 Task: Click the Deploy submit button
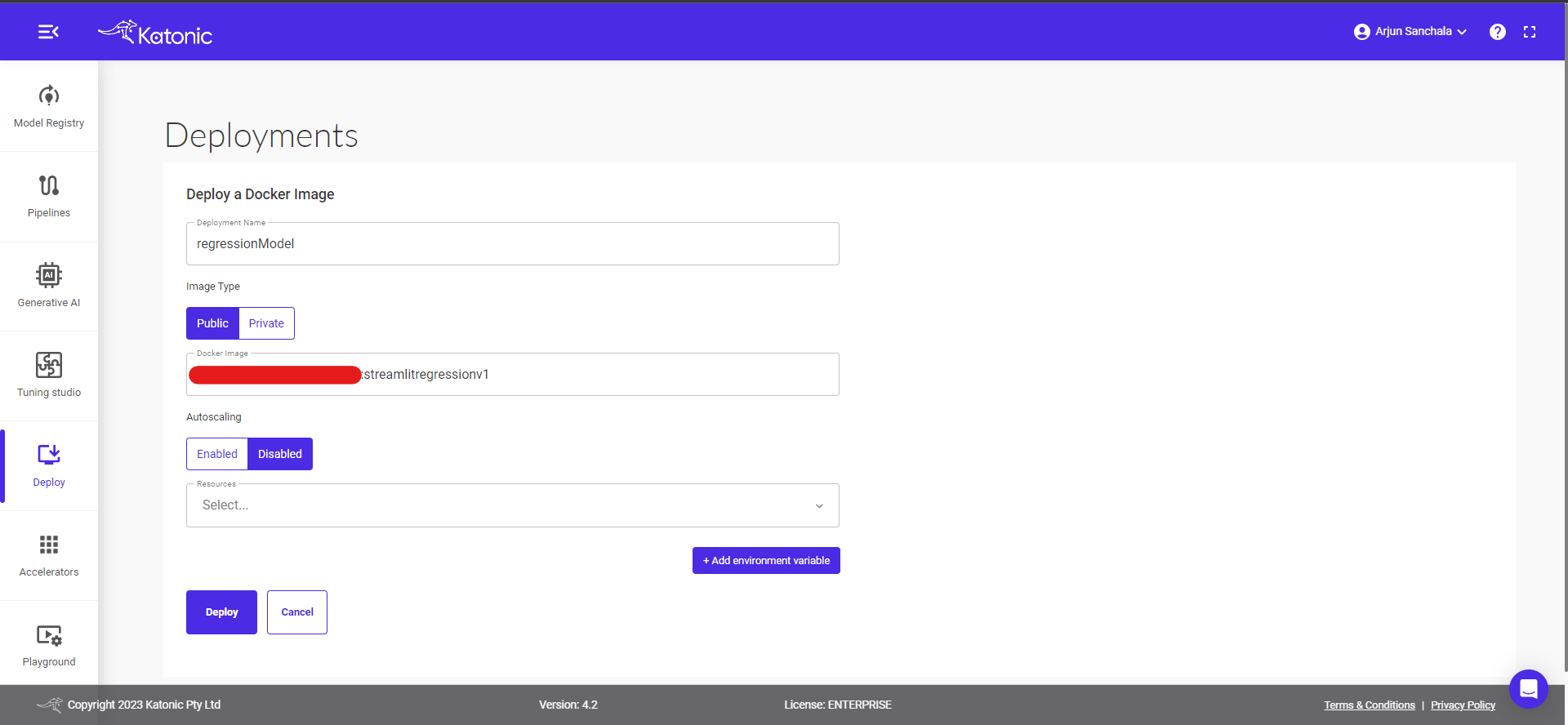click(221, 612)
